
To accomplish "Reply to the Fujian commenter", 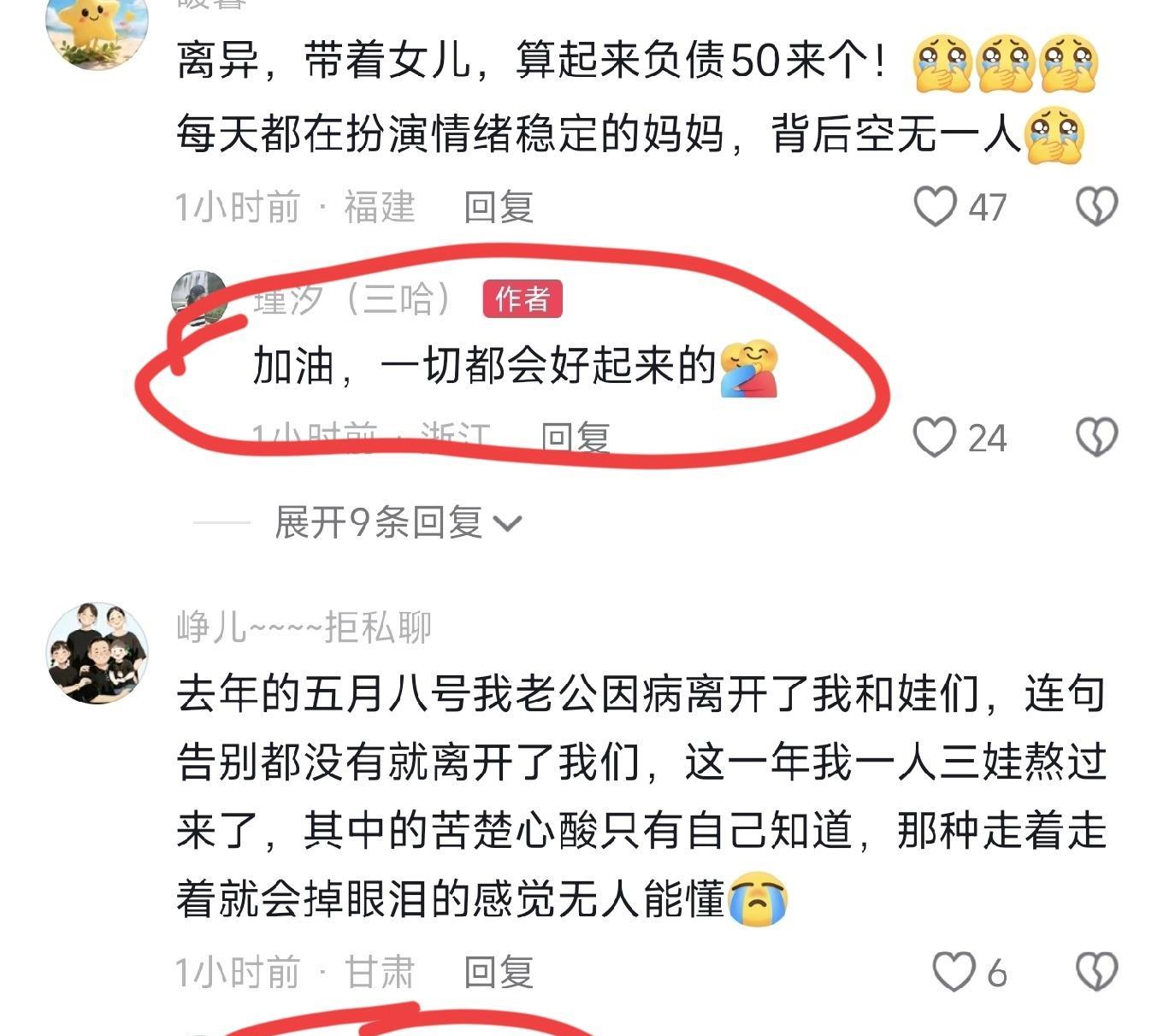I will [x=499, y=208].
